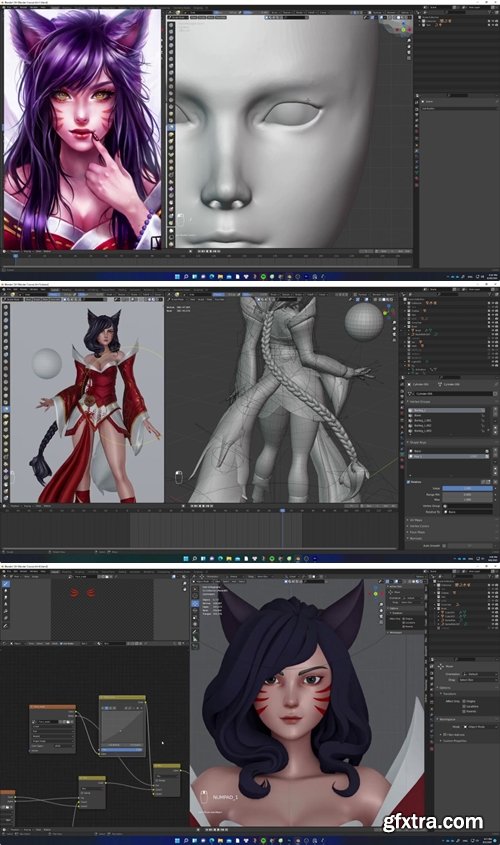Enable Origins checkbox in bottom Properties editor
Viewport: 500px width, 845px height.
(466, 701)
